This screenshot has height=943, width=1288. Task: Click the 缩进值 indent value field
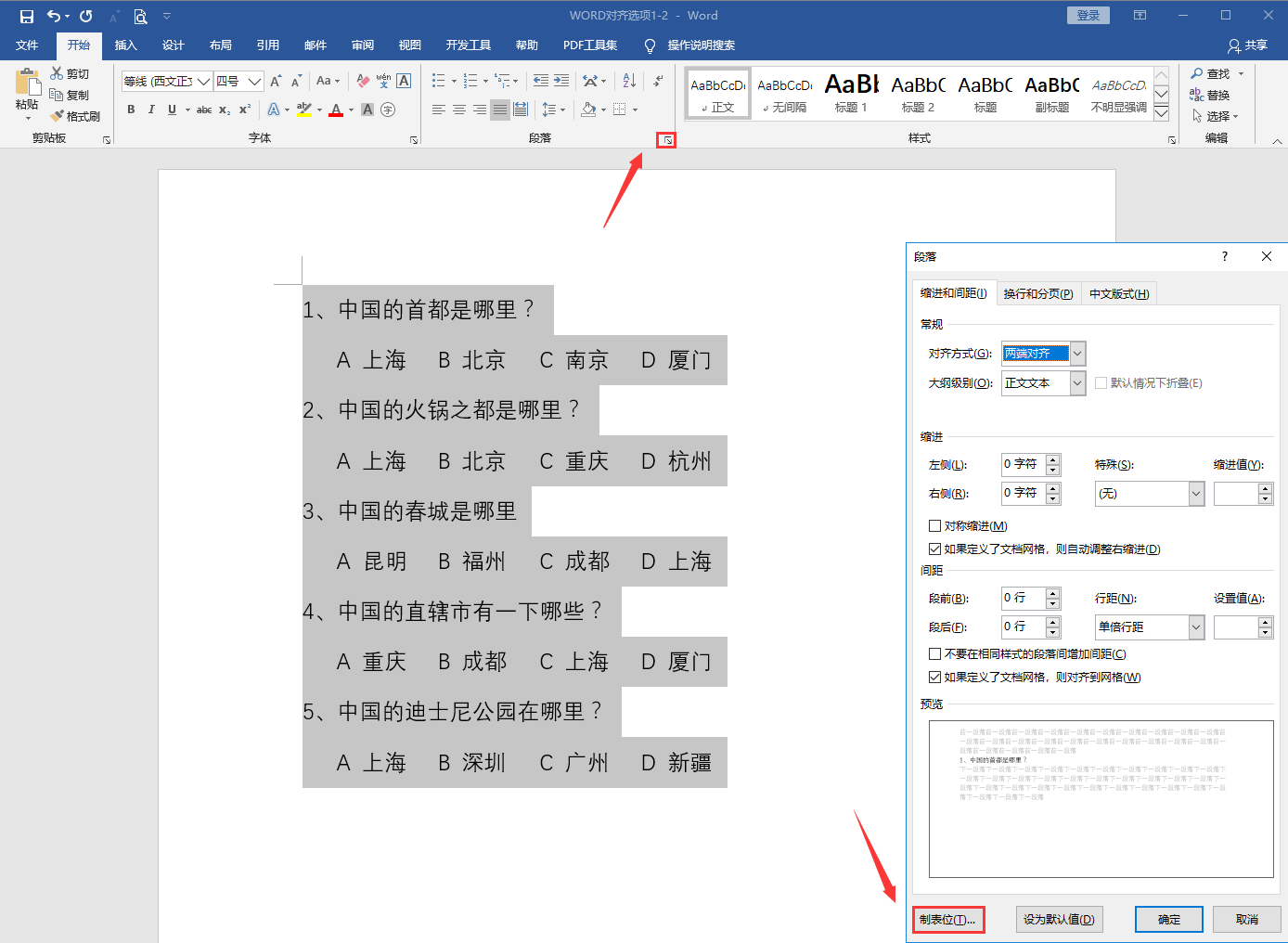[1236, 494]
